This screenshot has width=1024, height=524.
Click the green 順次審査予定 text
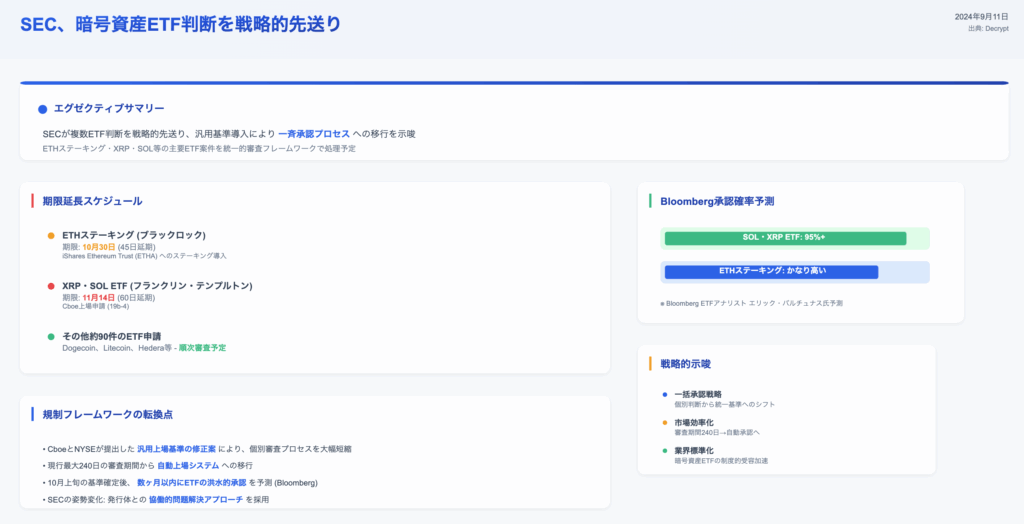click(202, 348)
